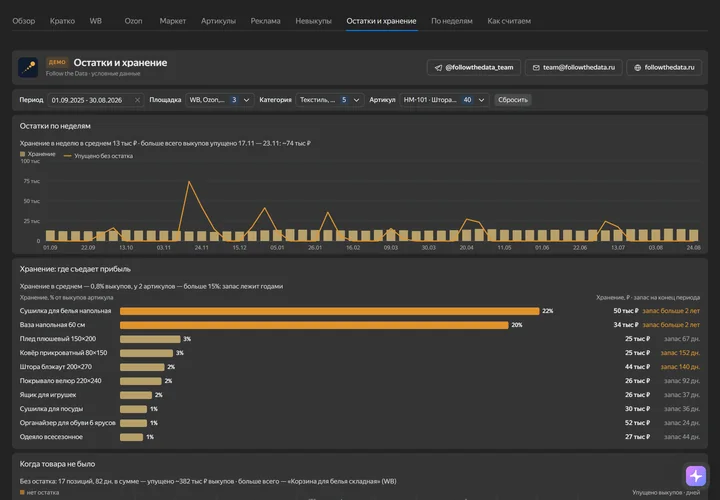This screenshot has height=500, width=720.
Task: Open the Артикулы tab
Action: [x=218, y=21]
